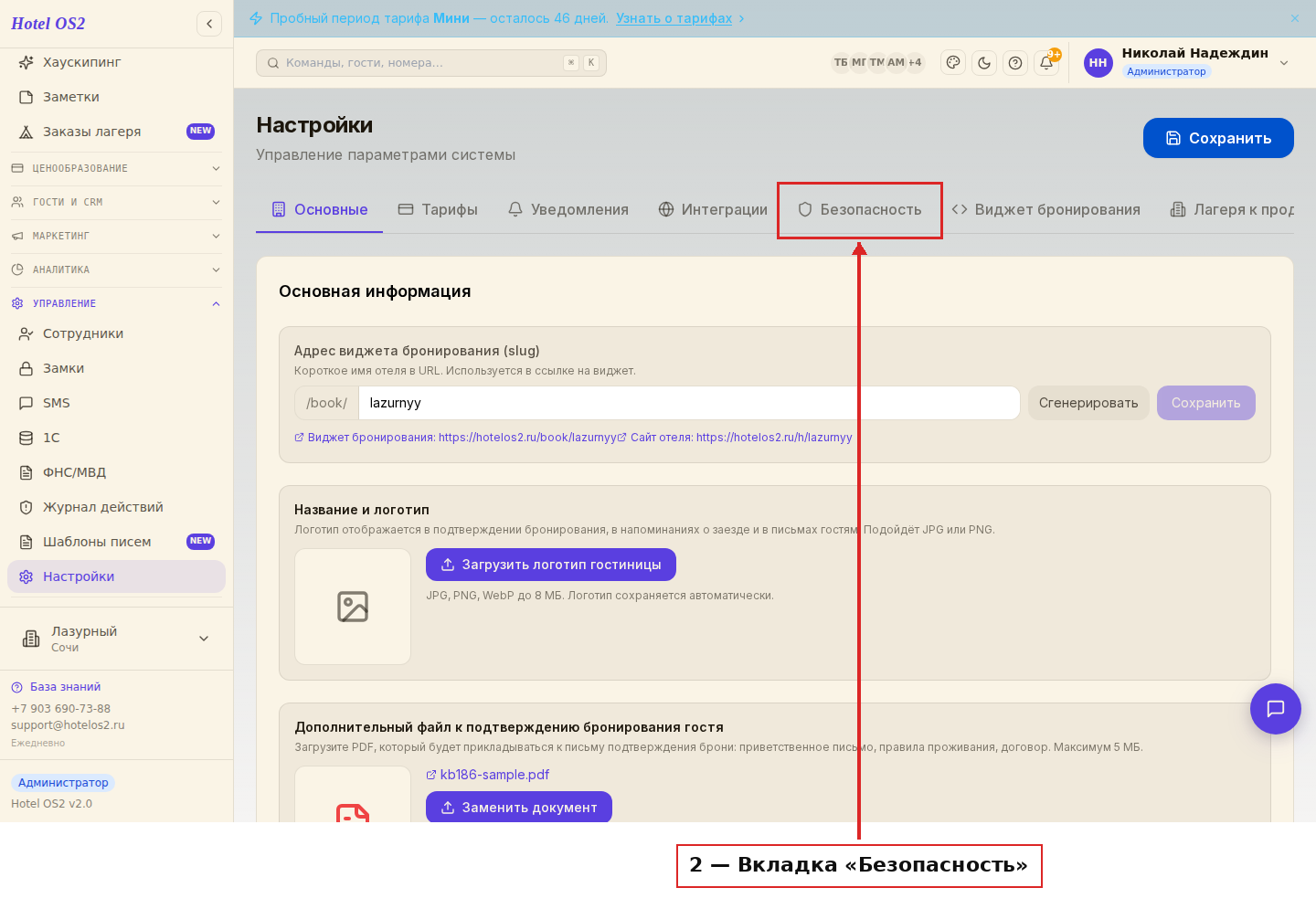The width and height of the screenshot is (1316, 909).
Task: Click the +7 903 690-73-88 phone number
Action: tap(60, 709)
